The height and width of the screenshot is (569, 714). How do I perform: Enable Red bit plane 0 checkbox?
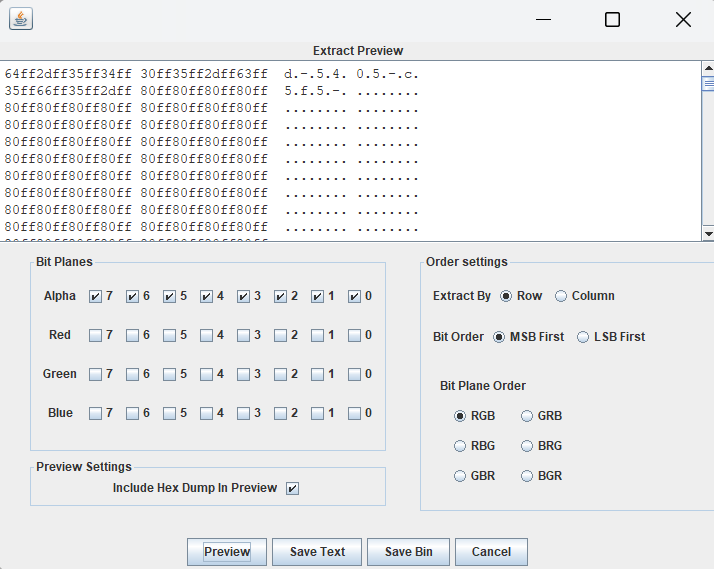(x=354, y=335)
